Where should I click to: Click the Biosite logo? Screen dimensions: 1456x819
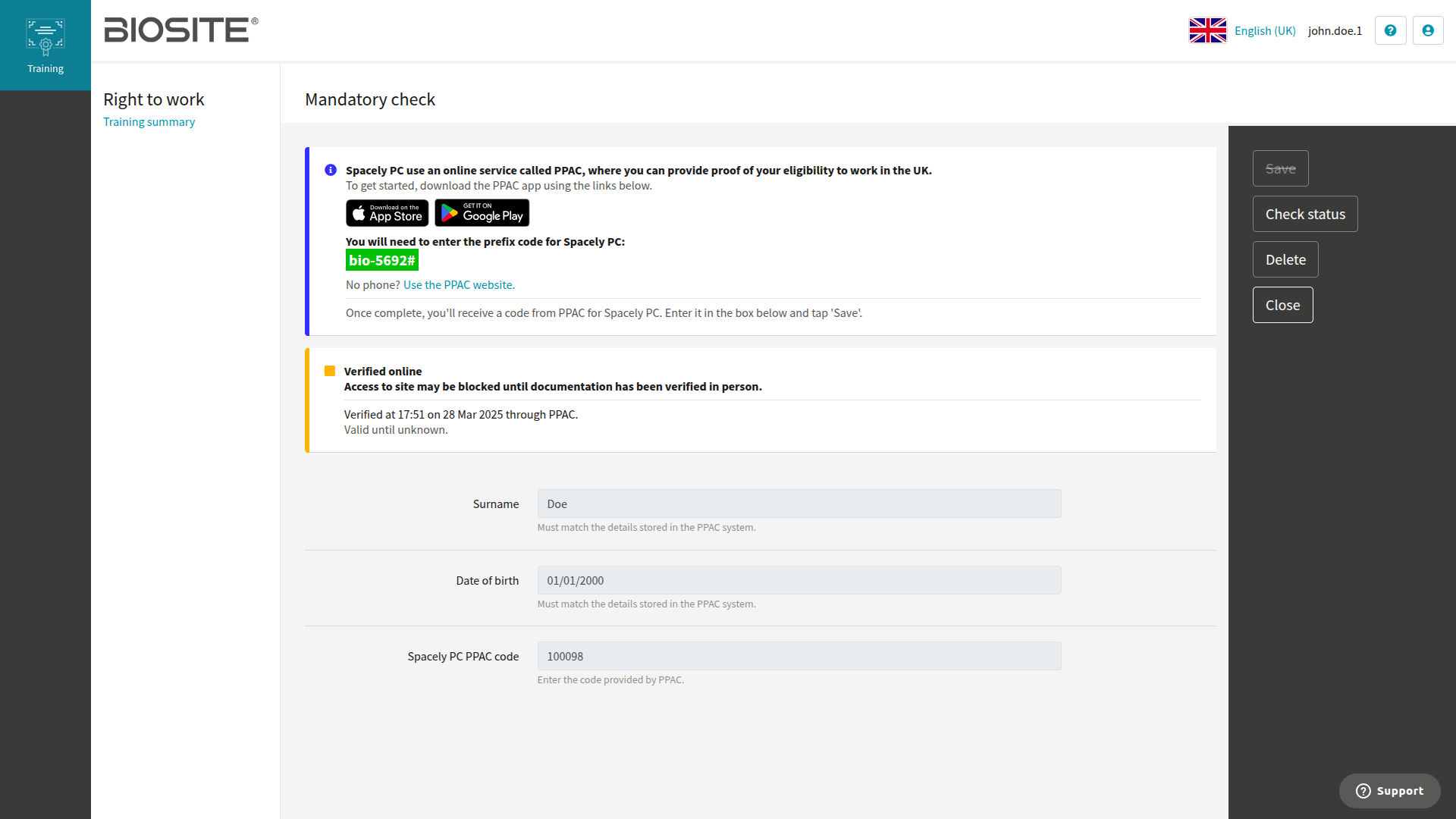point(180,30)
